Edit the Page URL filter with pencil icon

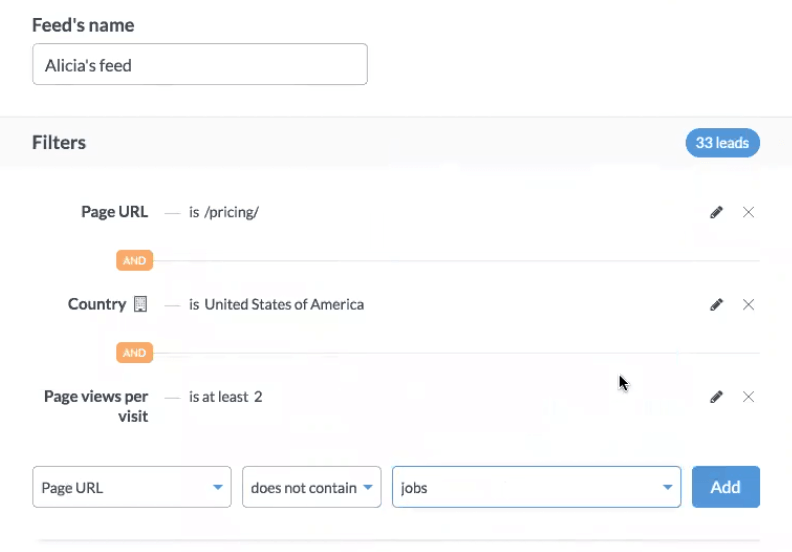click(716, 212)
